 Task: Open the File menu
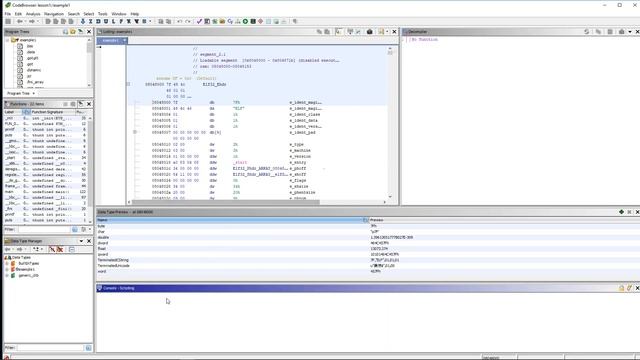click(x=8, y=14)
